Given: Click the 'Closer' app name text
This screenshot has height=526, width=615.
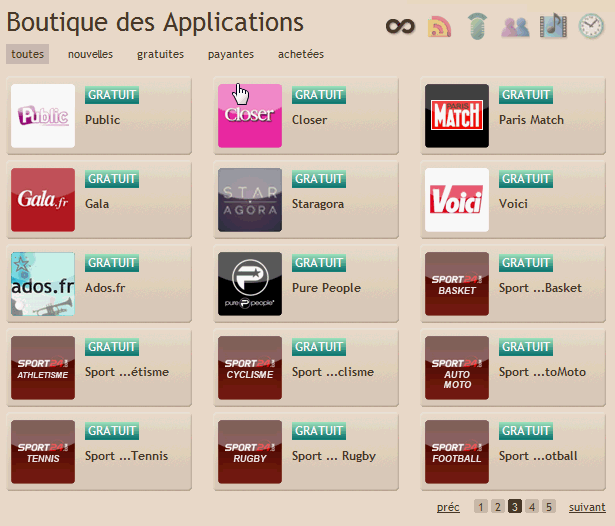Looking at the screenshot, I should [x=309, y=120].
